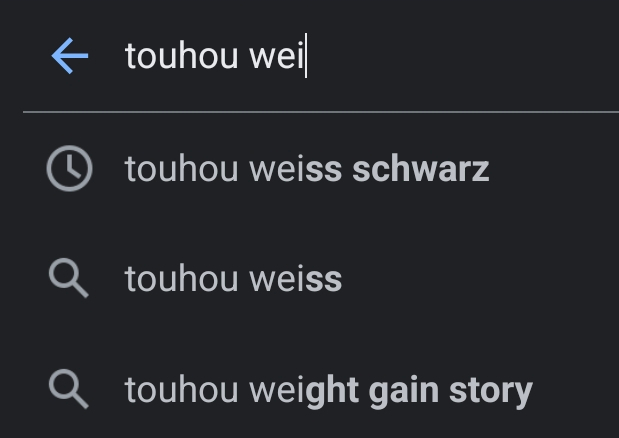Screen dimensions: 619x438
Task: Choose the "touhou weiss" search suggestion
Action: (x=233, y=280)
